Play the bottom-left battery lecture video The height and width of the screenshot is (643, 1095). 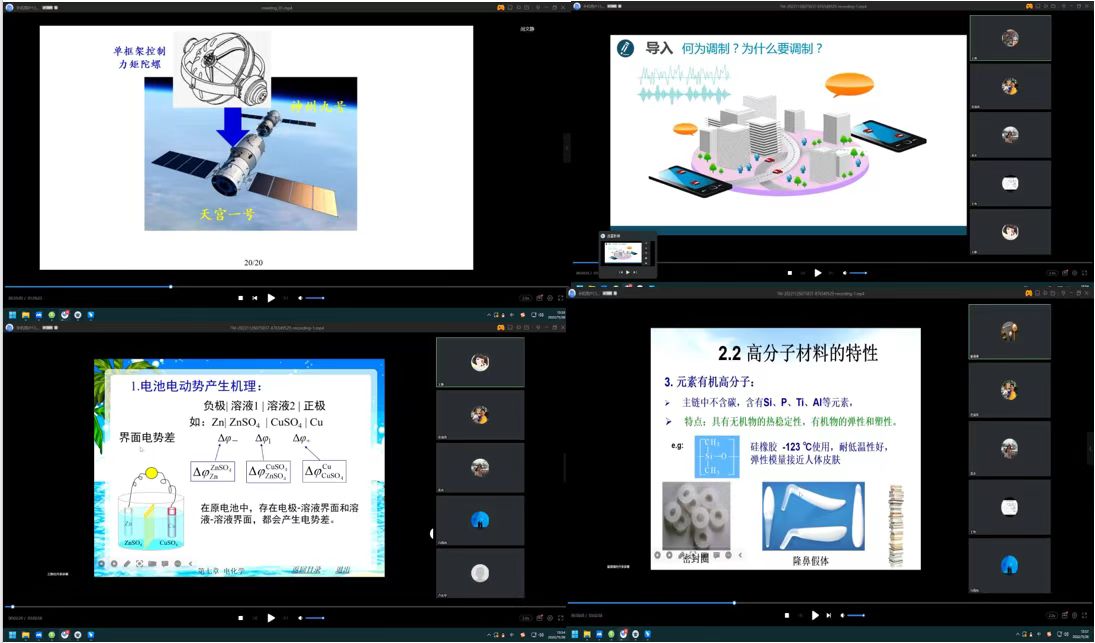[270, 618]
